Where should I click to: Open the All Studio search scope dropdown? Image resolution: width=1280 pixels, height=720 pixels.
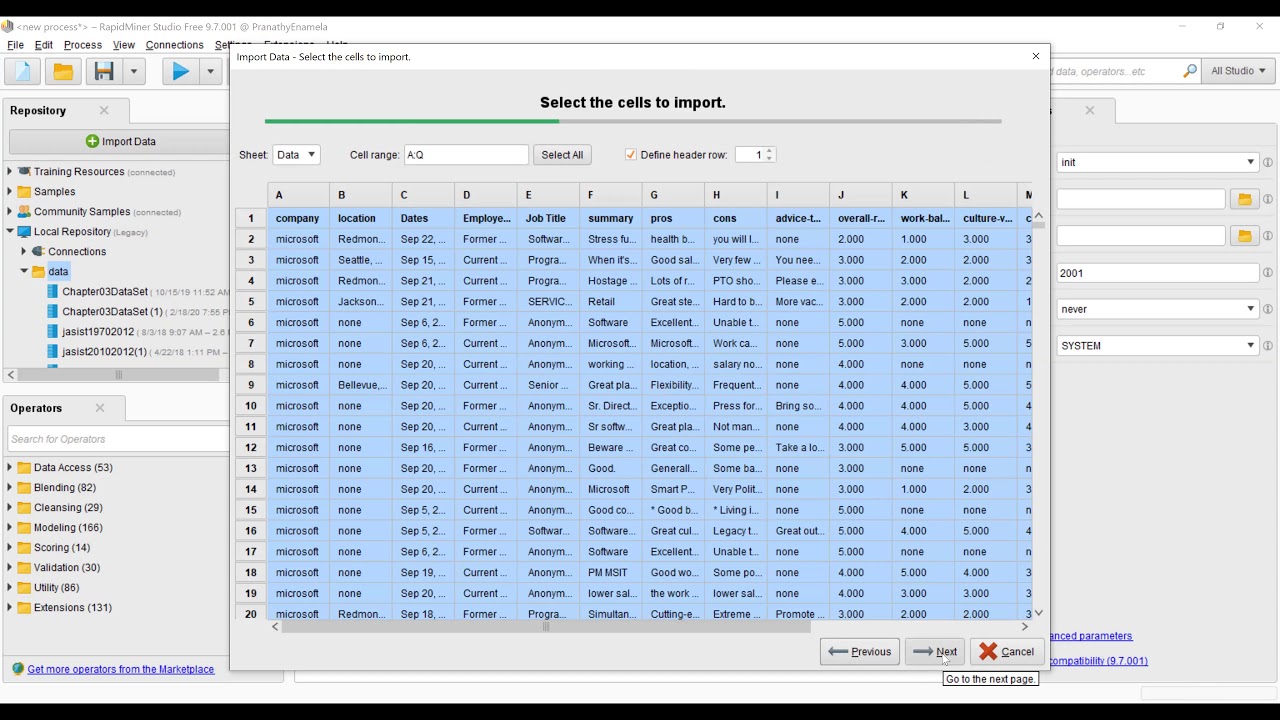point(1238,71)
